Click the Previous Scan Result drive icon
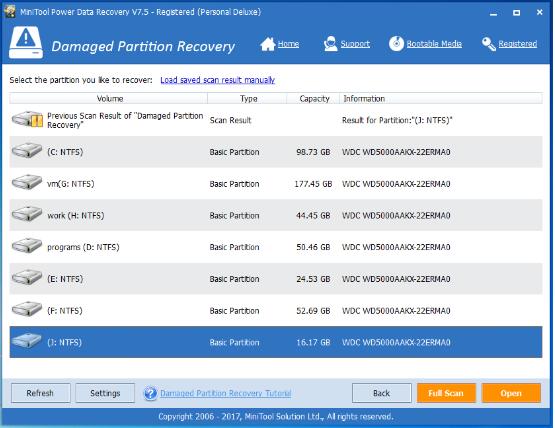 [x=28, y=119]
